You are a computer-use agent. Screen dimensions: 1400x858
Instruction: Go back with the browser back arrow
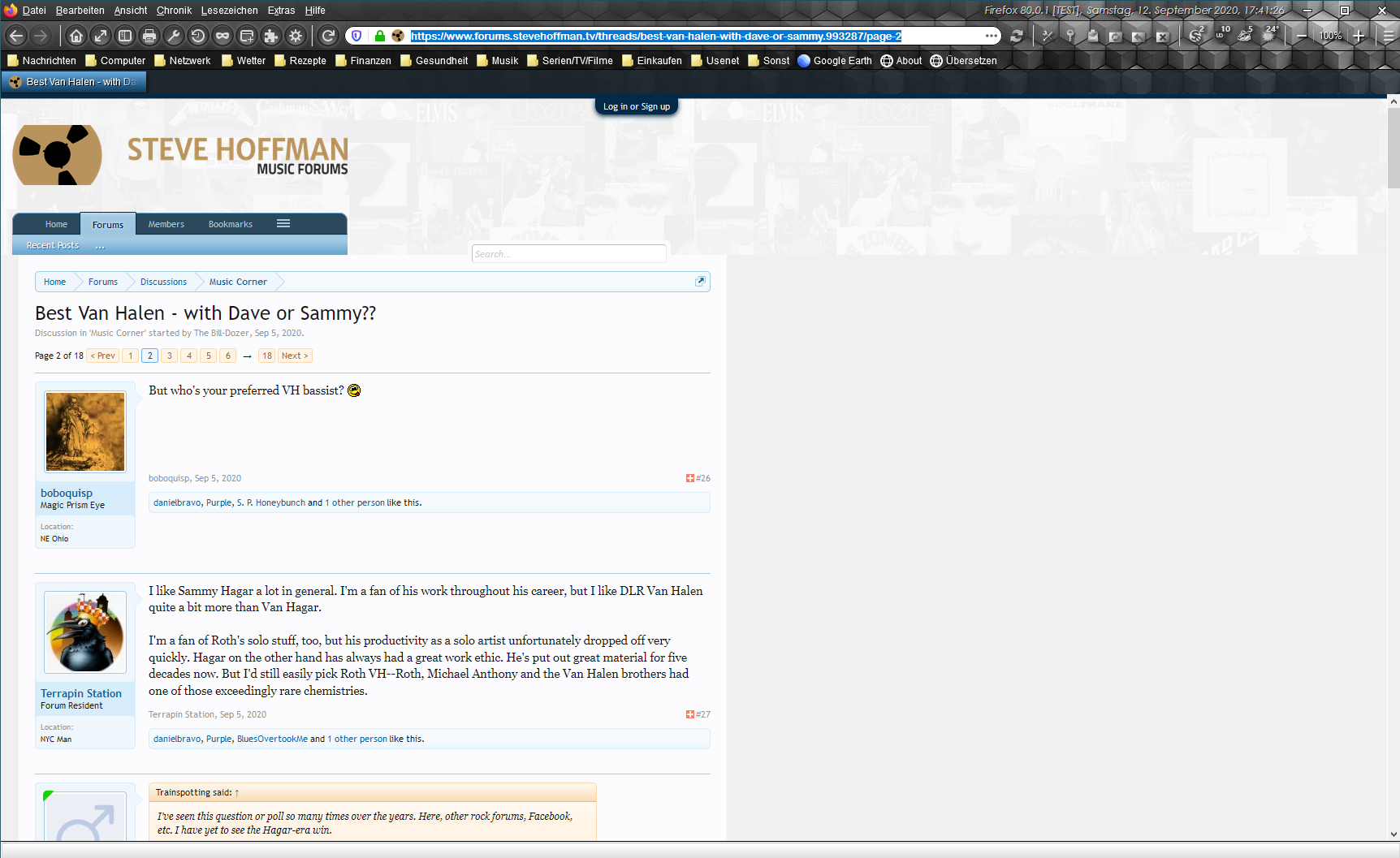click(x=16, y=36)
